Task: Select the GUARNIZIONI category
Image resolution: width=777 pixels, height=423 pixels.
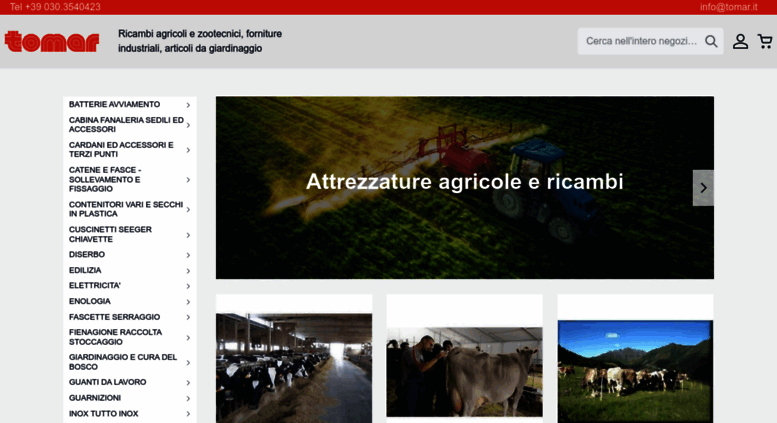Action: [x=95, y=398]
